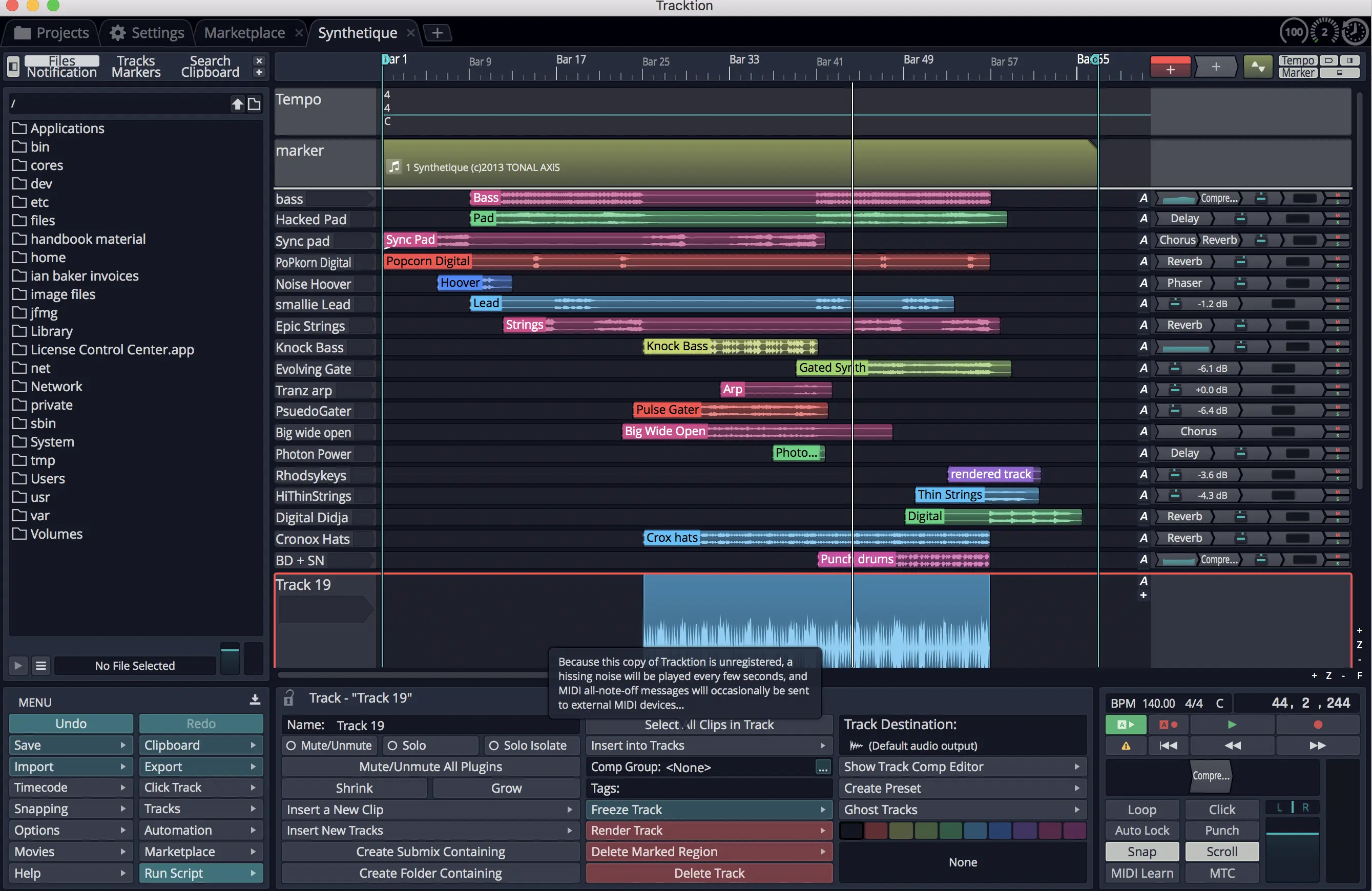Click the Delete Track button
Screen dimensions: 1372x891
click(x=709, y=873)
